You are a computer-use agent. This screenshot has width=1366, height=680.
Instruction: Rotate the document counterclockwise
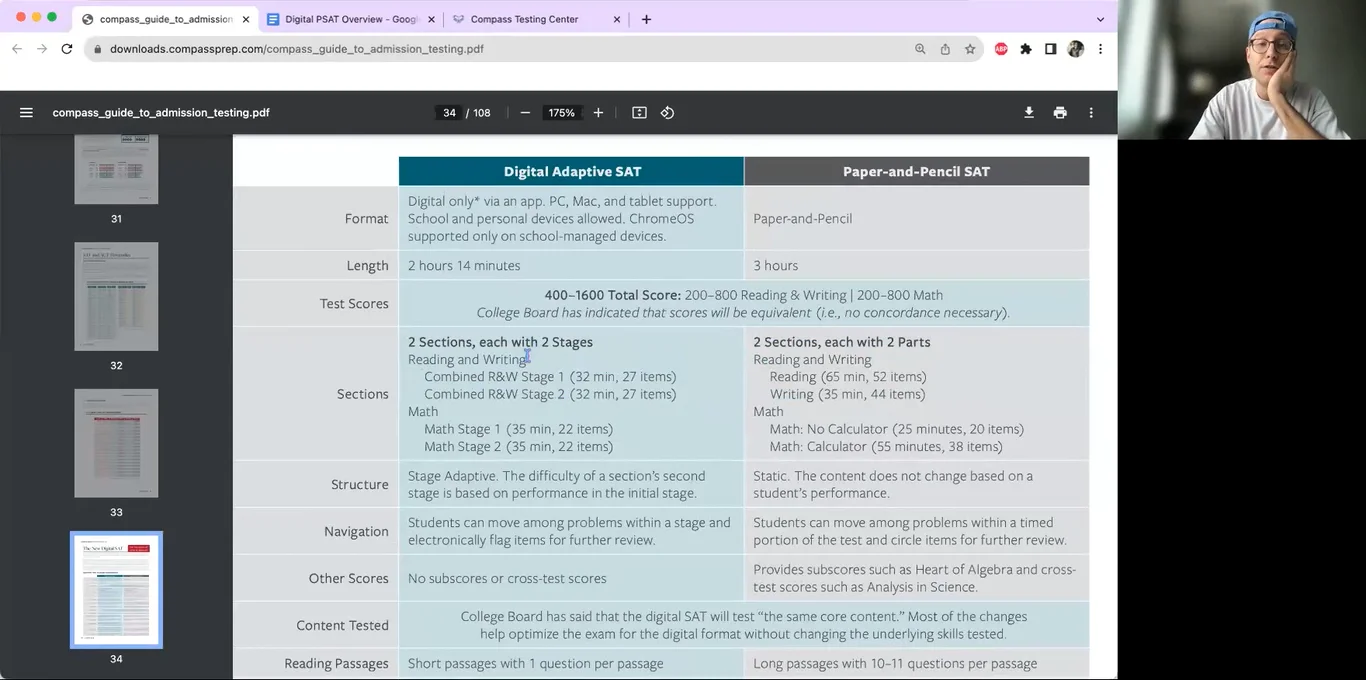tap(667, 113)
